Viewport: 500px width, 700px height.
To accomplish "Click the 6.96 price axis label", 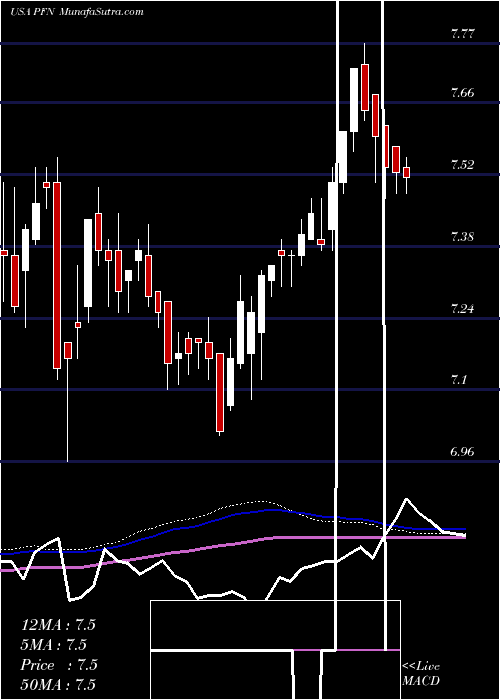I will [462, 452].
